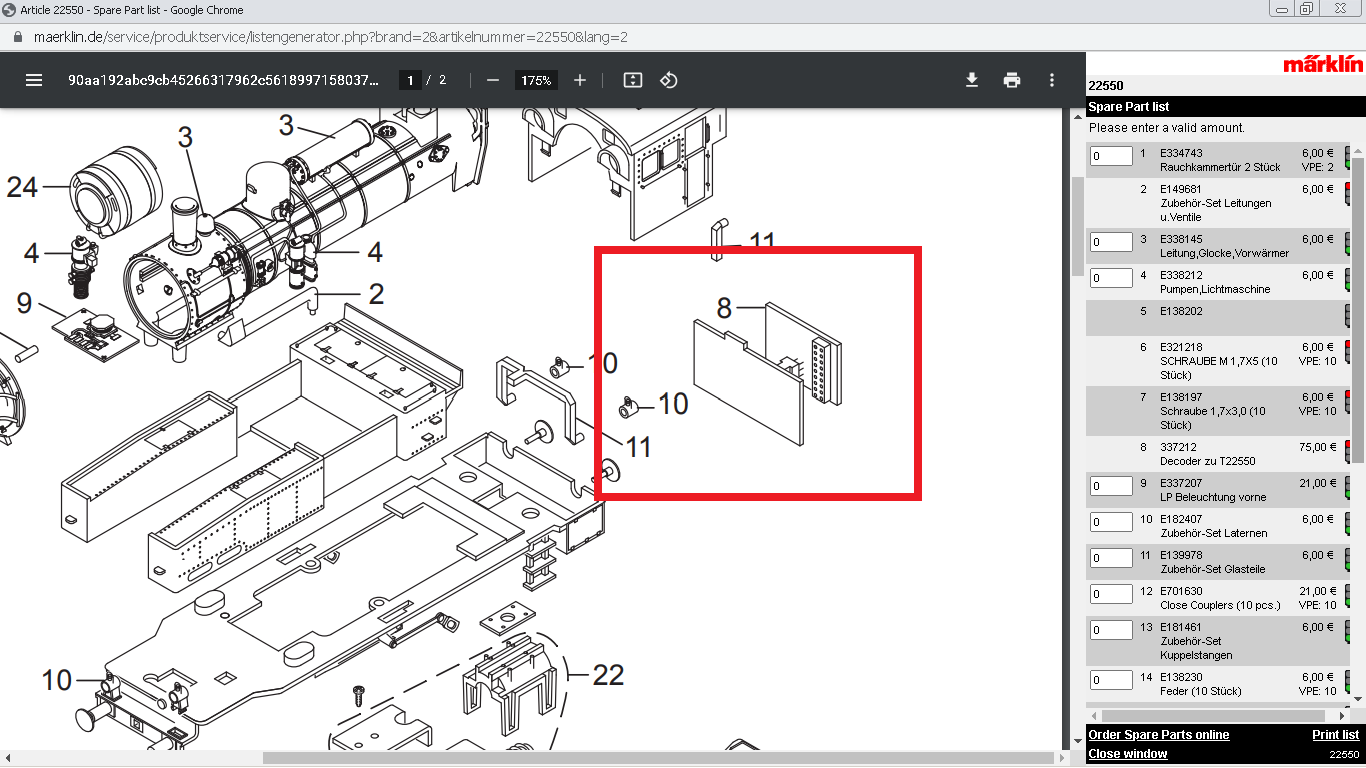Click the site security lock icon

coord(17,37)
